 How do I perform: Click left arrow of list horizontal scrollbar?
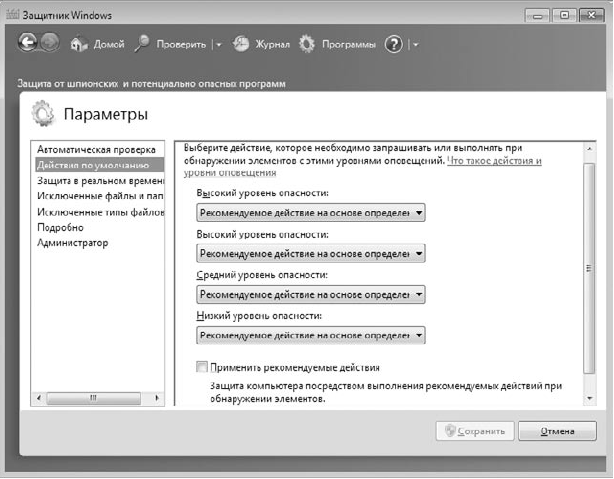point(38,398)
